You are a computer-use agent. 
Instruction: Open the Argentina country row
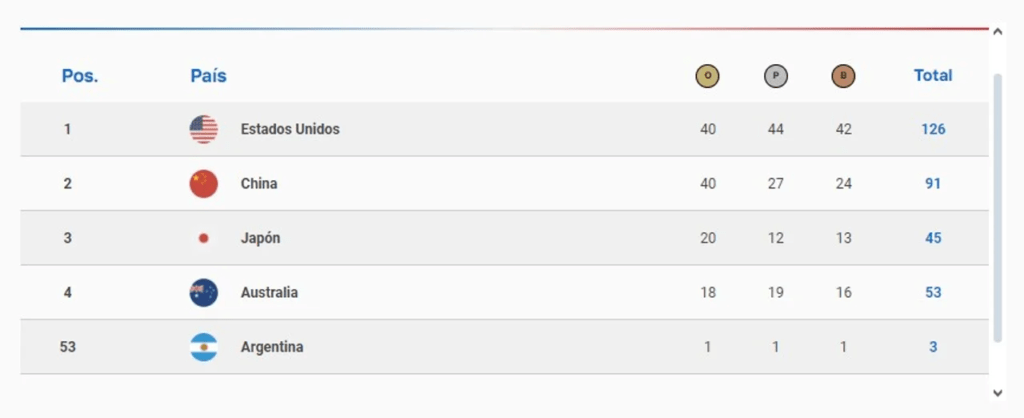tap(272, 347)
